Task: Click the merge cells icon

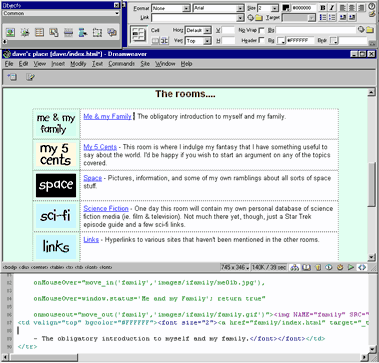Action: pos(155,41)
